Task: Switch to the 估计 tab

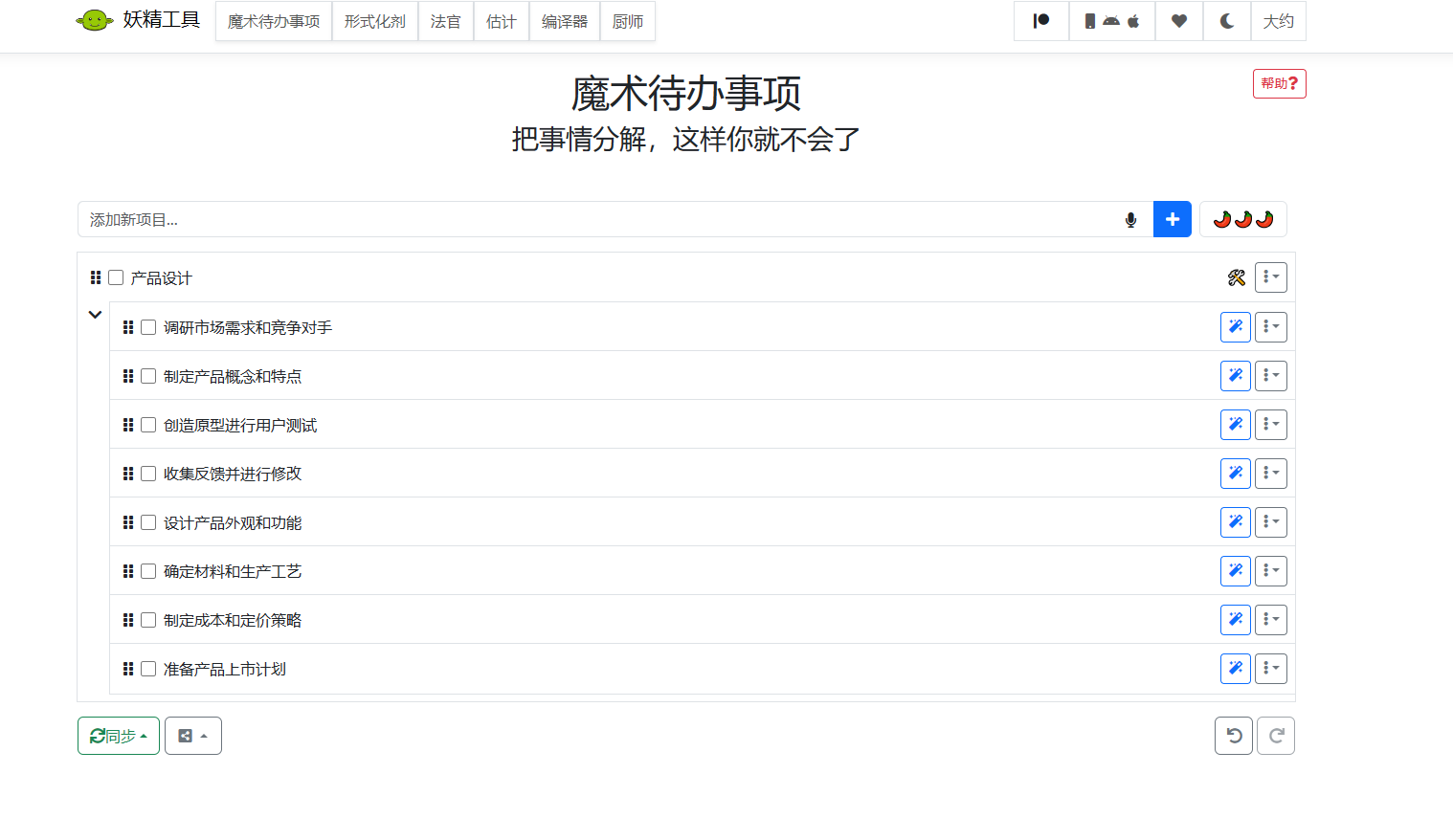Action: click(501, 21)
